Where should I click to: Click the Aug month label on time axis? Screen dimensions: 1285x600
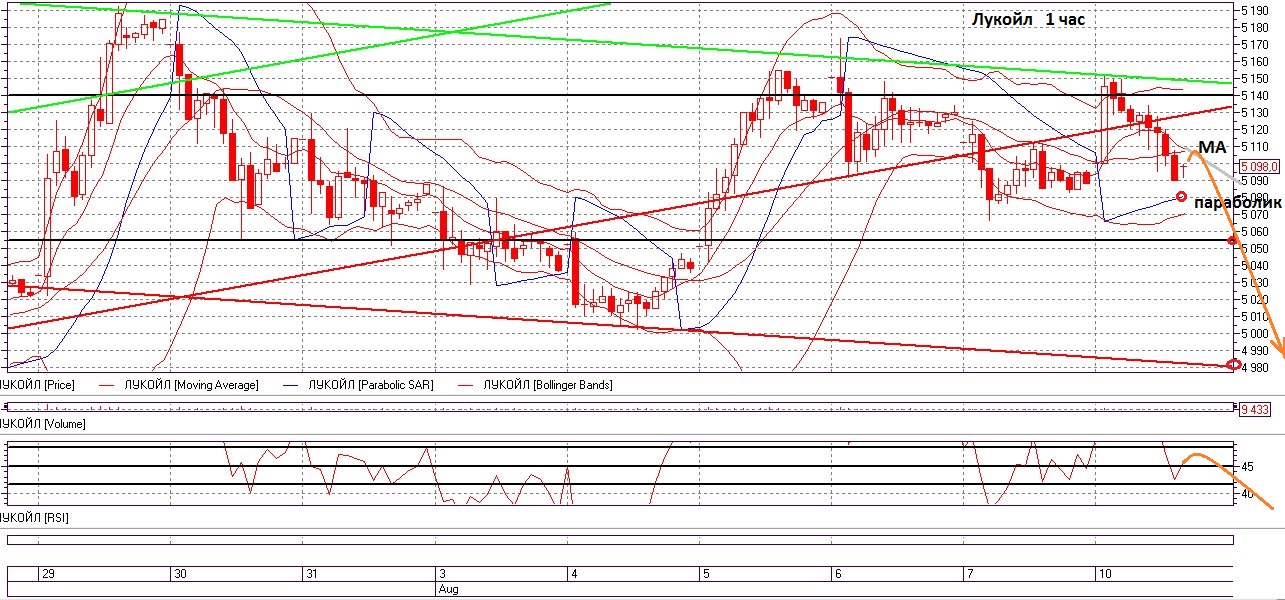pos(448,590)
